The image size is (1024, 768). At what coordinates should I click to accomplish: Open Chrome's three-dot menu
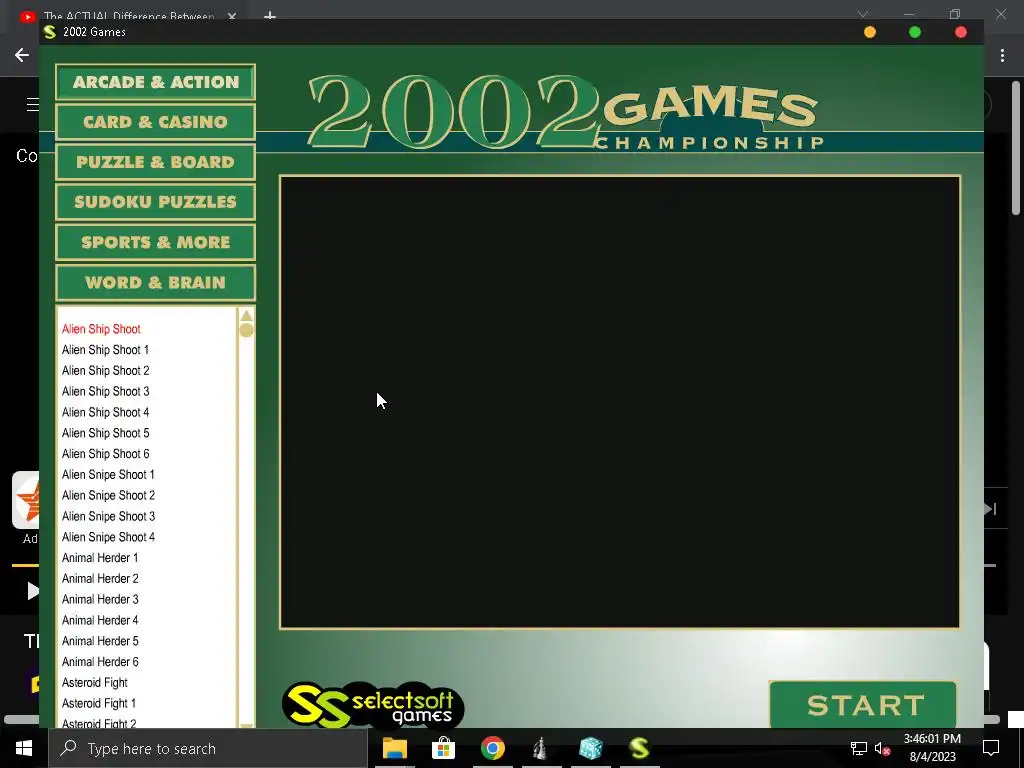[1002, 56]
